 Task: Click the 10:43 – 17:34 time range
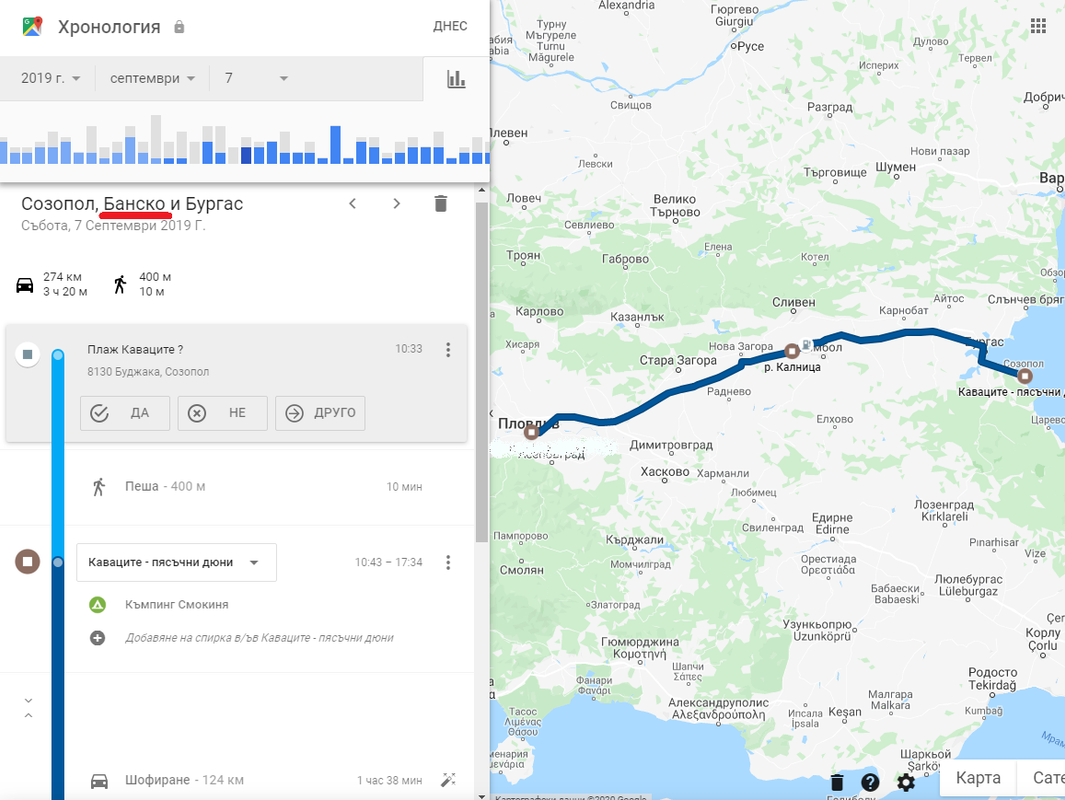389,562
